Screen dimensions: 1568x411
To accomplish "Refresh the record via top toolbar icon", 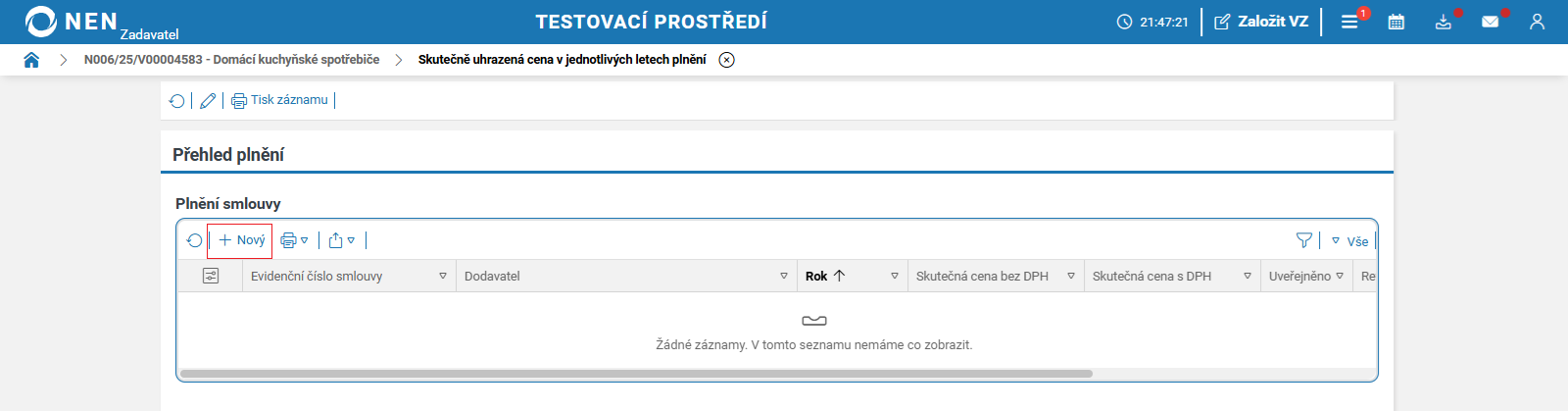I will 177,100.
